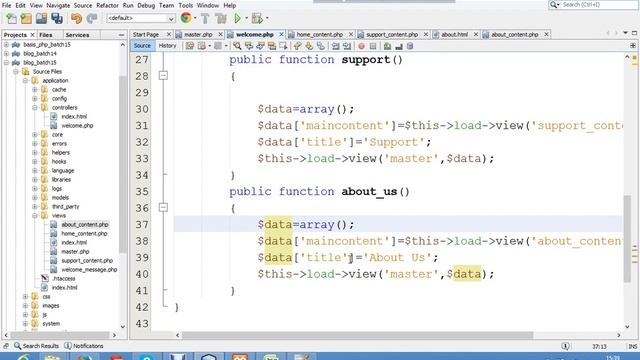Switch to the support_content.php tab
The height and width of the screenshot is (360, 640).
click(392, 35)
